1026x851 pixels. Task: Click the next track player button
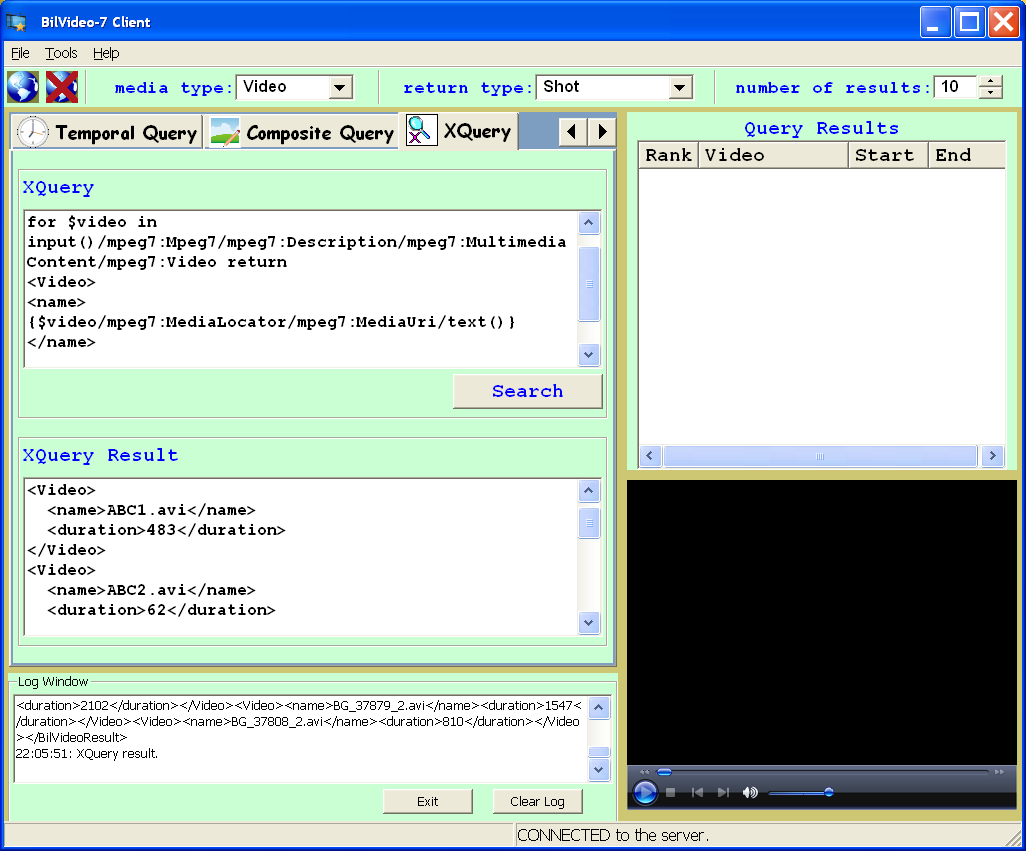[723, 792]
